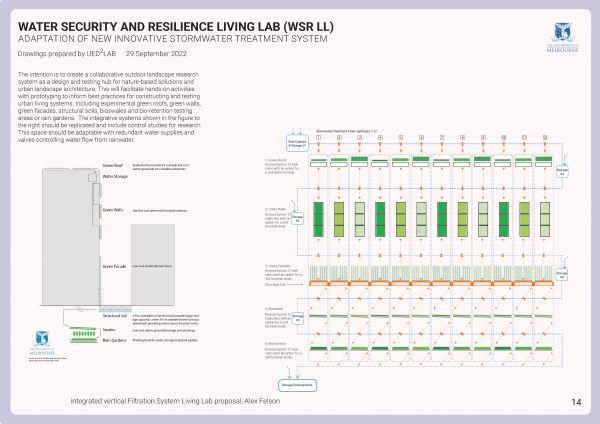600x424 pixels.
Task: Click the water storage tank box on building
Action: [92, 177]
